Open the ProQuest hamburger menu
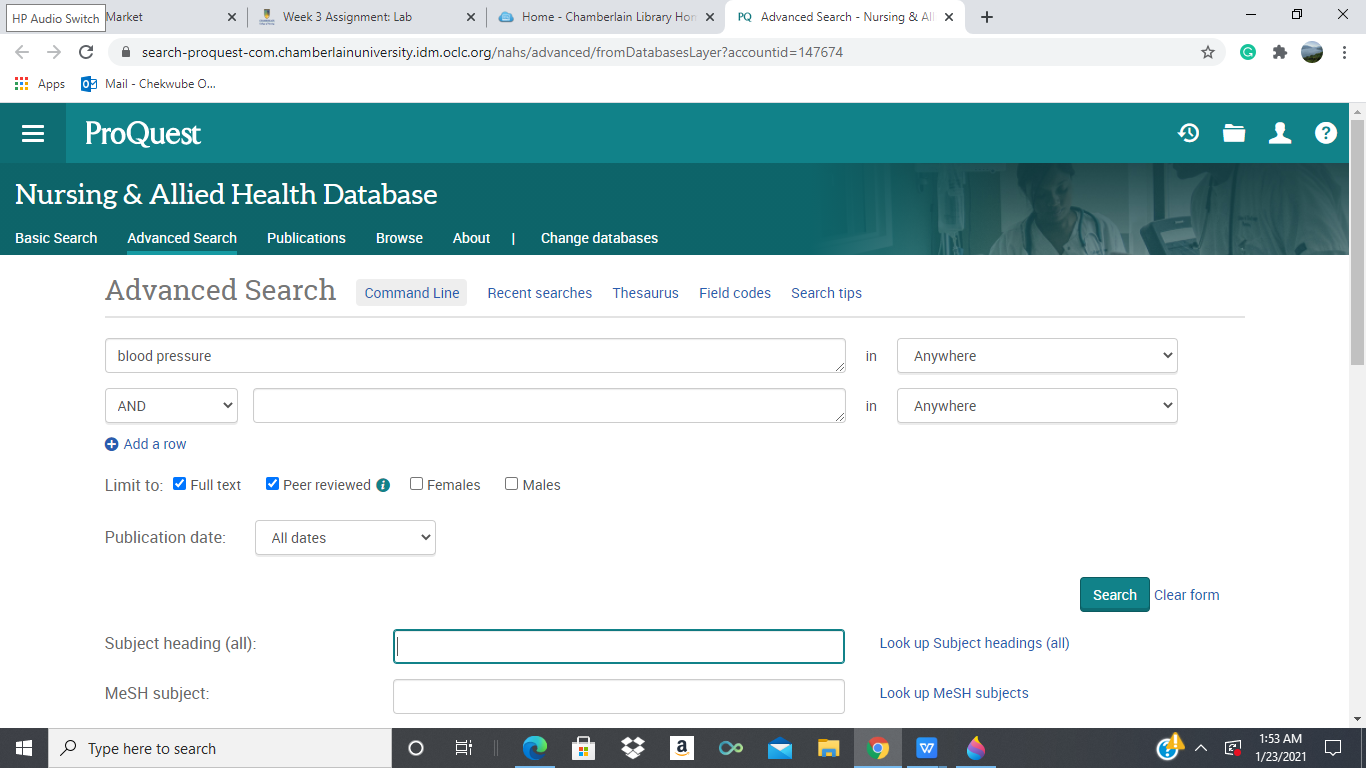 point(33,133)
